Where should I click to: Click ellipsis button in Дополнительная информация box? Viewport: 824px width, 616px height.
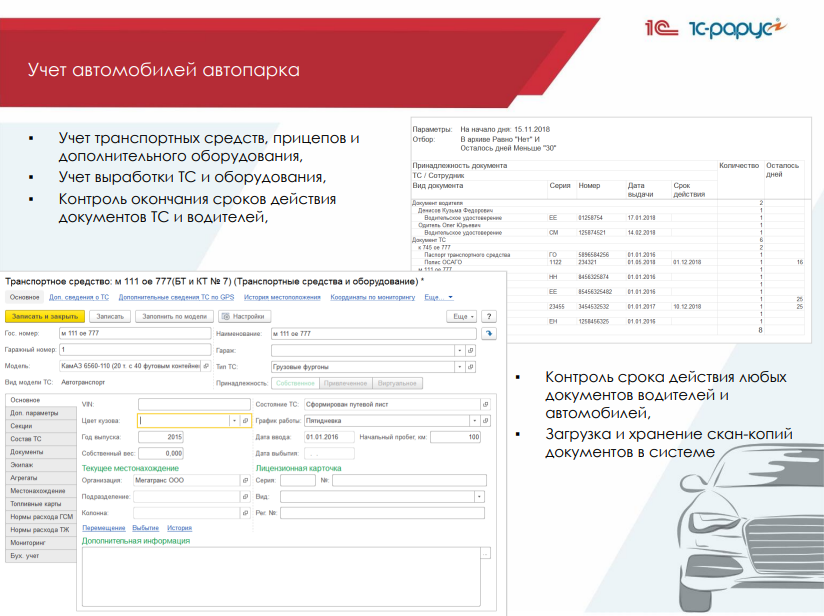[485, 553]
